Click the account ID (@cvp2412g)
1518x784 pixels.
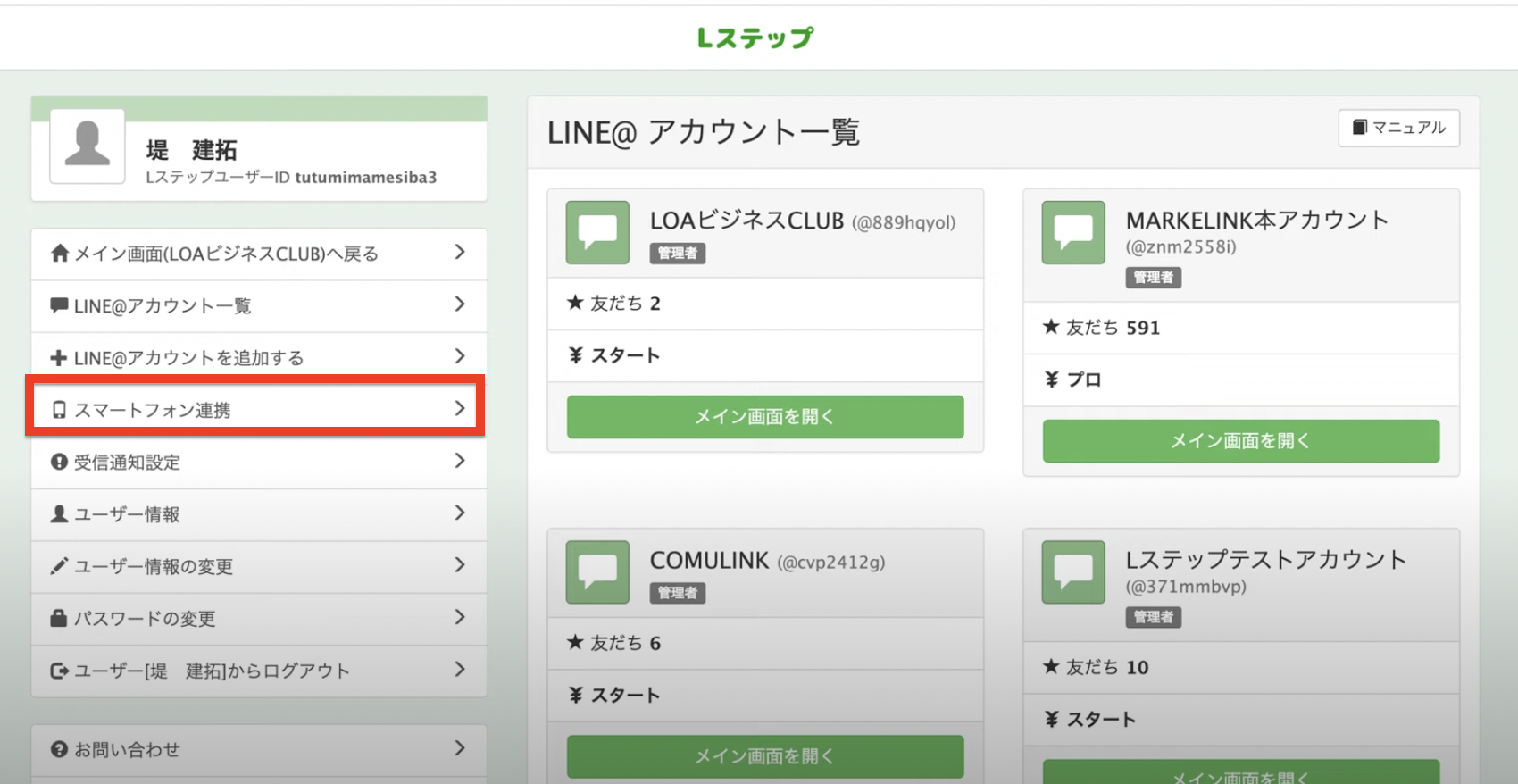click(831, 562)
